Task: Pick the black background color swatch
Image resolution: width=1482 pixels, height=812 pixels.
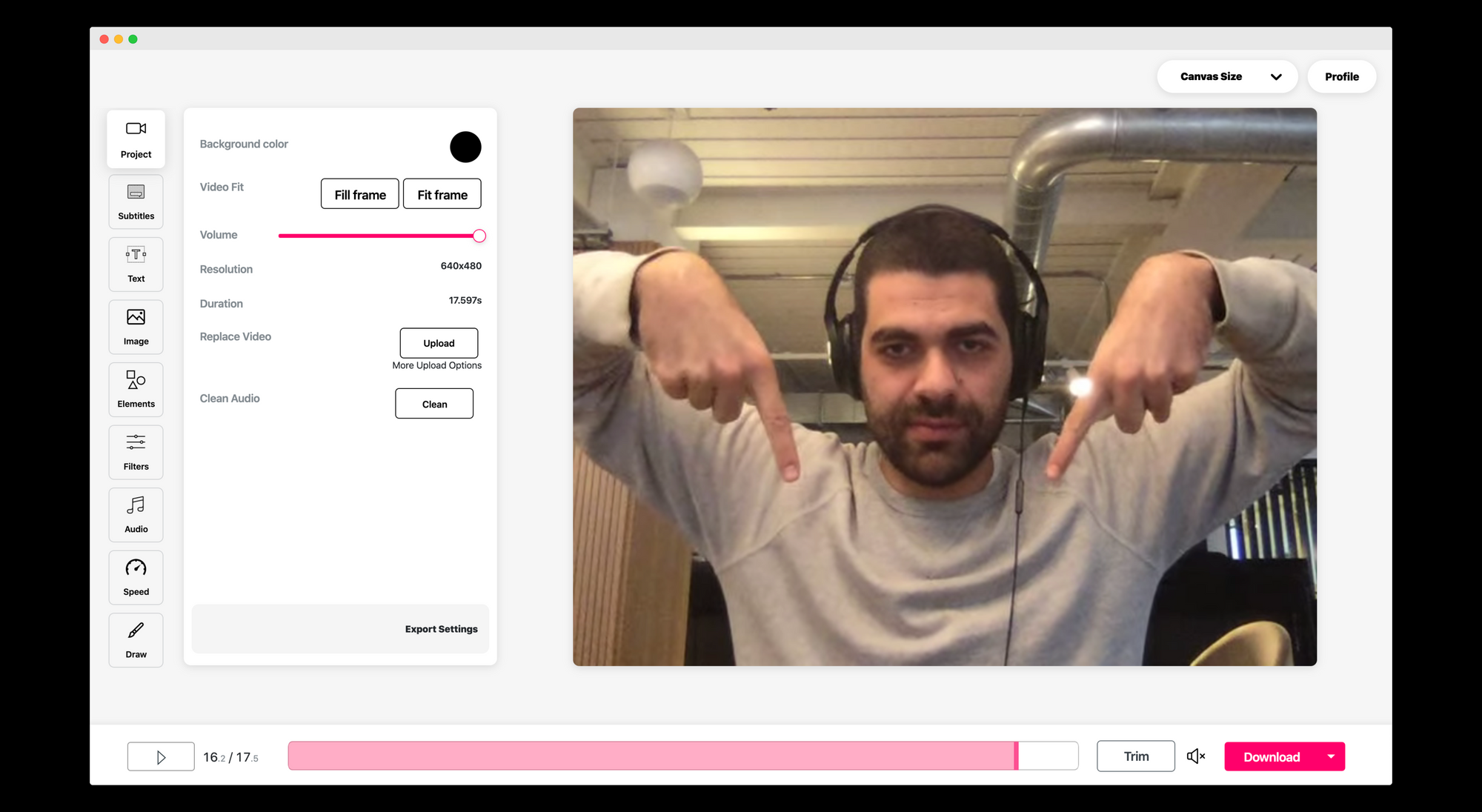Action: click(x=465, y=147)
